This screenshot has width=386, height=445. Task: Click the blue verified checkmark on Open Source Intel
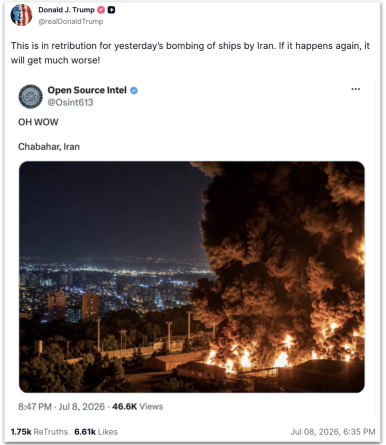[x=134, y=90]
